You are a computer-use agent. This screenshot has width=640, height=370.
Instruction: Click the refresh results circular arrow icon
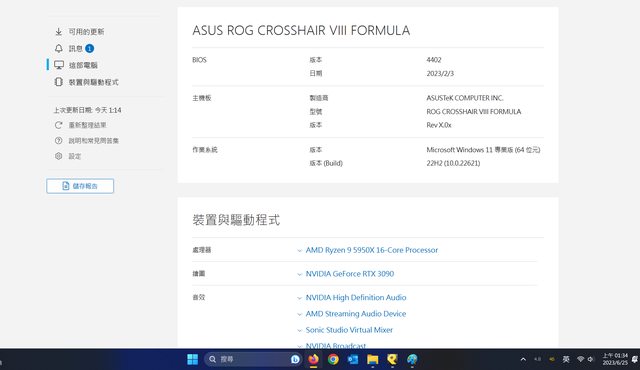tap(58, 125)
